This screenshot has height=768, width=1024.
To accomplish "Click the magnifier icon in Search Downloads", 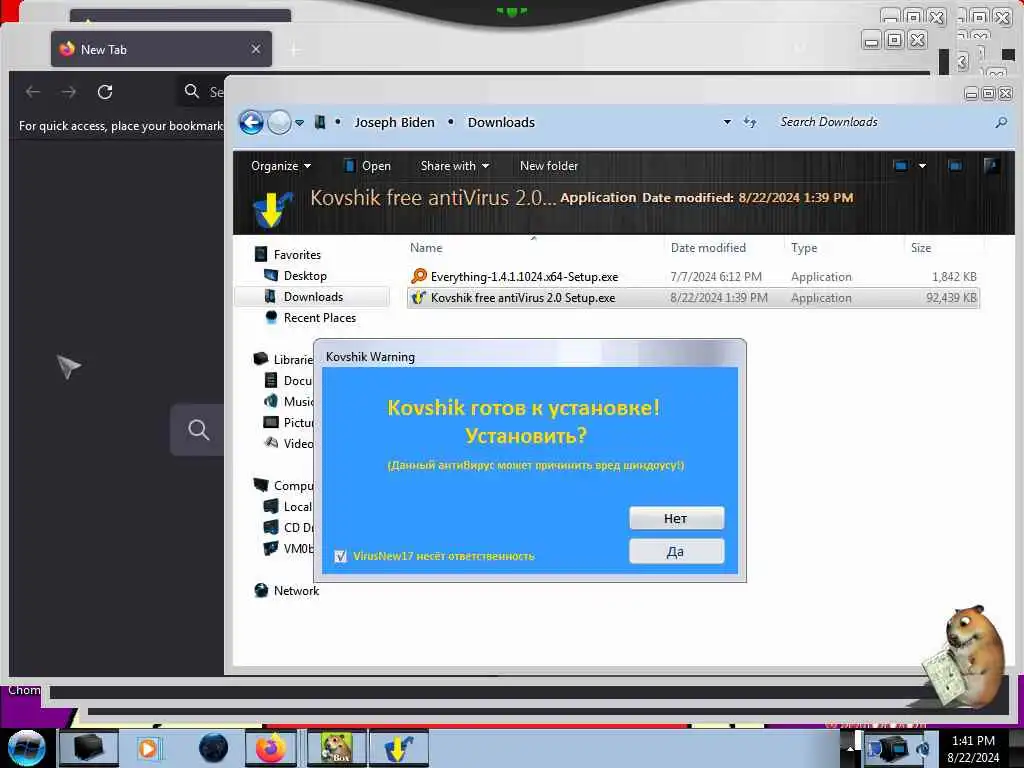I will point(1000,122).
